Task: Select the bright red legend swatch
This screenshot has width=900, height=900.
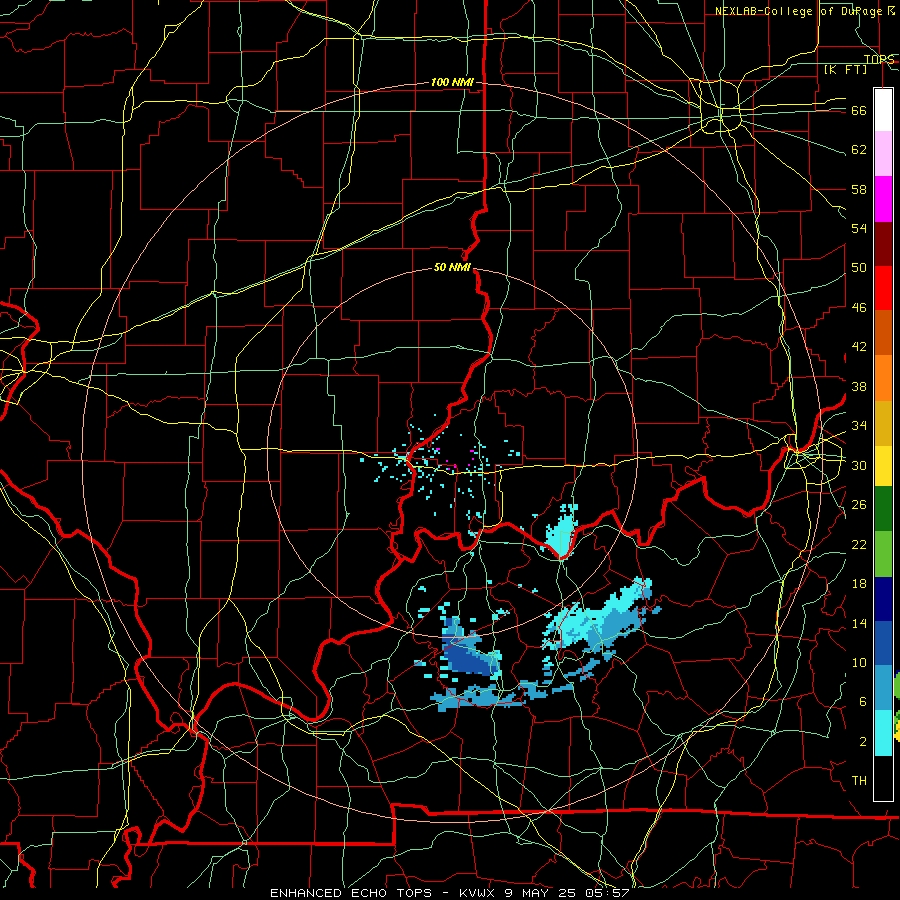Action: 883,288
